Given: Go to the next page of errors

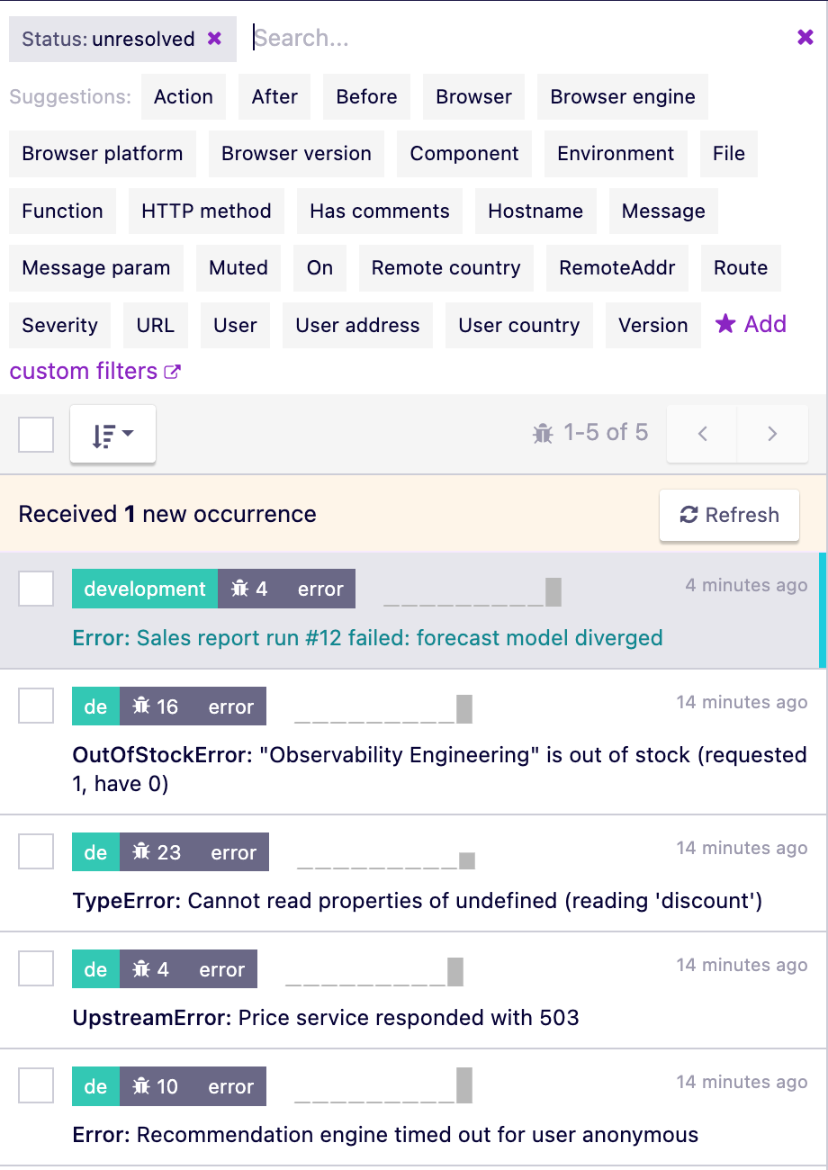Looking at the screenshot, I should [772, 434].
